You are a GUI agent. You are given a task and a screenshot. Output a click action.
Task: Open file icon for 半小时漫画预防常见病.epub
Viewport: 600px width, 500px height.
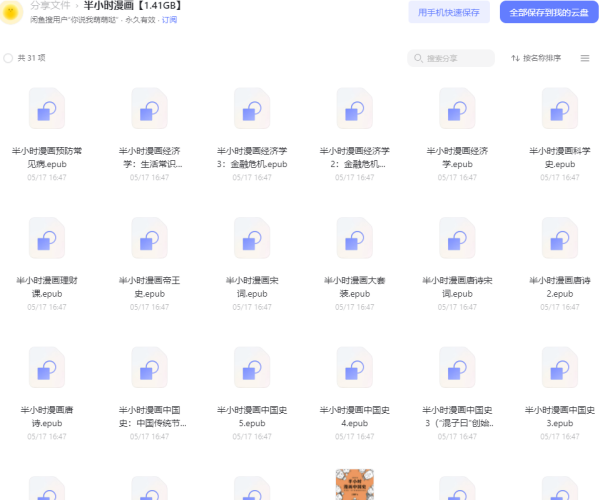[x=47, y=108]
